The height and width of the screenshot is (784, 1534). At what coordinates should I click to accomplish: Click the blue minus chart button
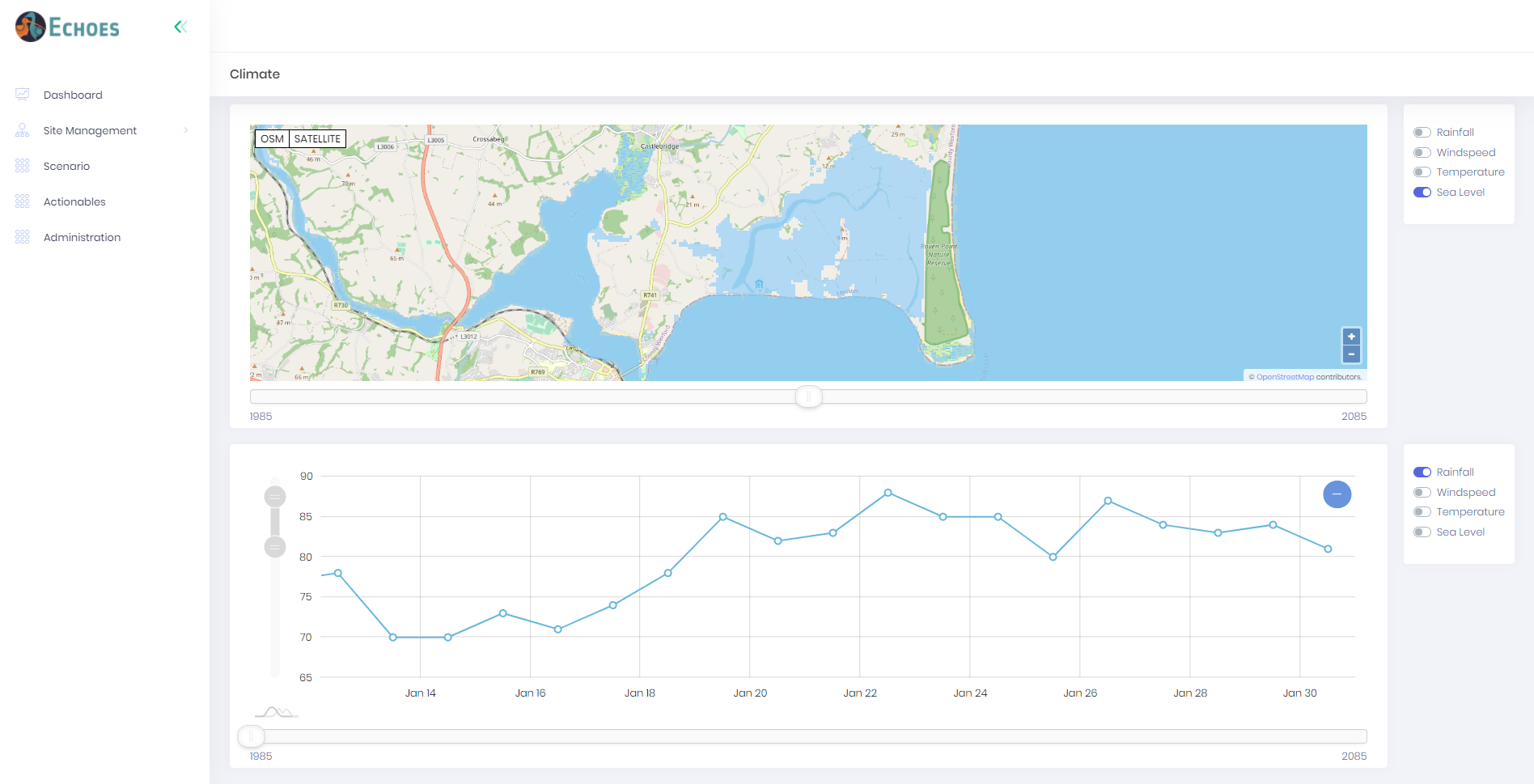pyautogui.click(x=1337, y=494)
